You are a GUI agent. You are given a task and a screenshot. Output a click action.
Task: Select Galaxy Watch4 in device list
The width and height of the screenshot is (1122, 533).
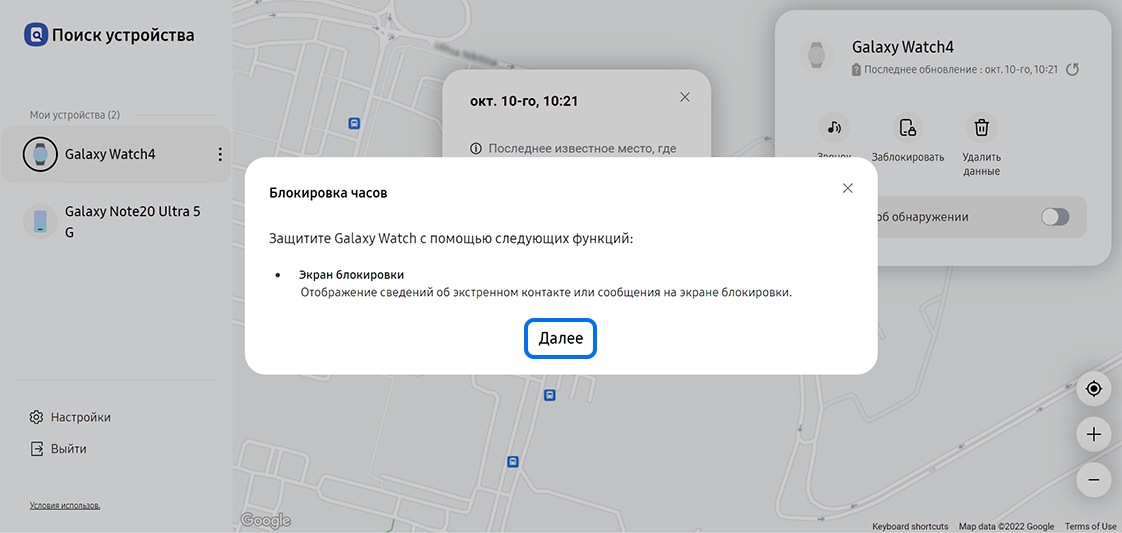[116, 154]
